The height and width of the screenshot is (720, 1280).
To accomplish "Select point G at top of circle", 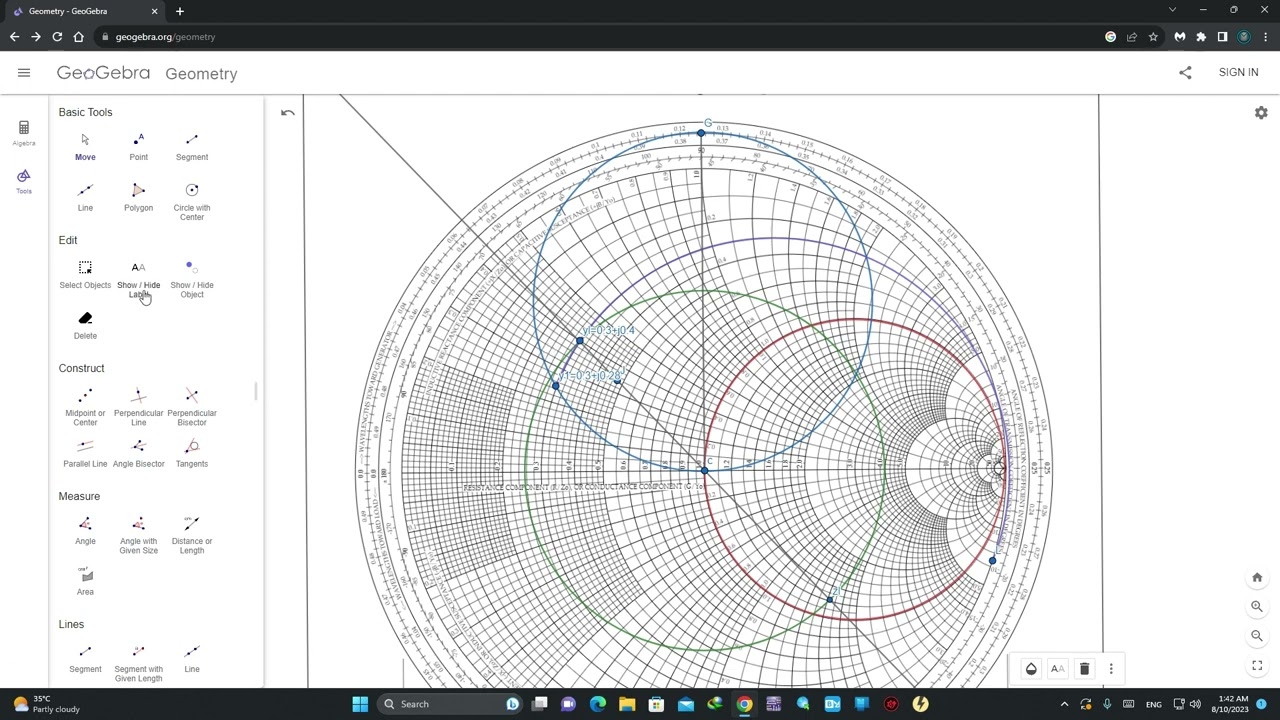I will coord(701,133).
